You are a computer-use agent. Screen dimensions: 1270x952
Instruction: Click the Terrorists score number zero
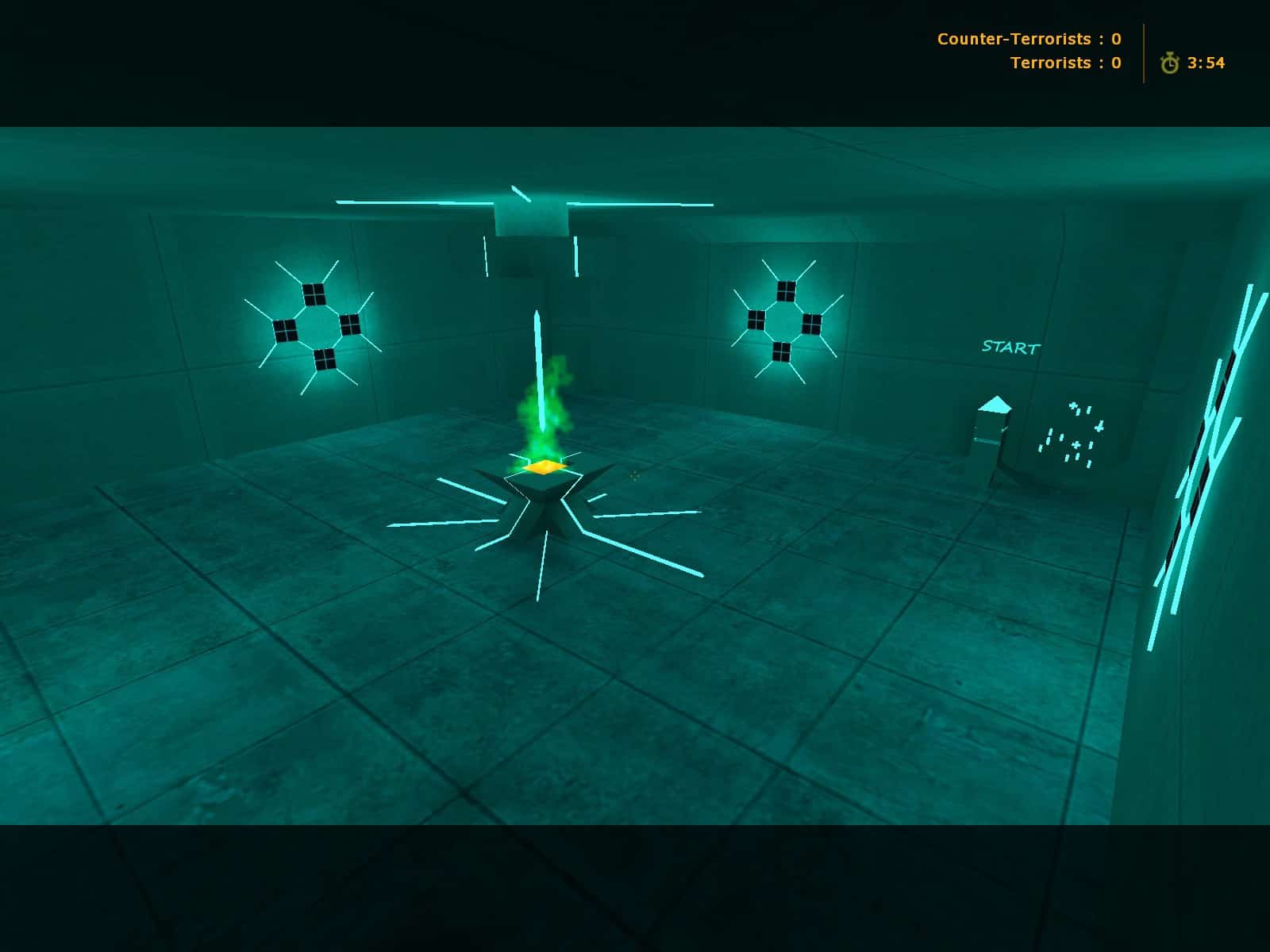point(1116,63)
